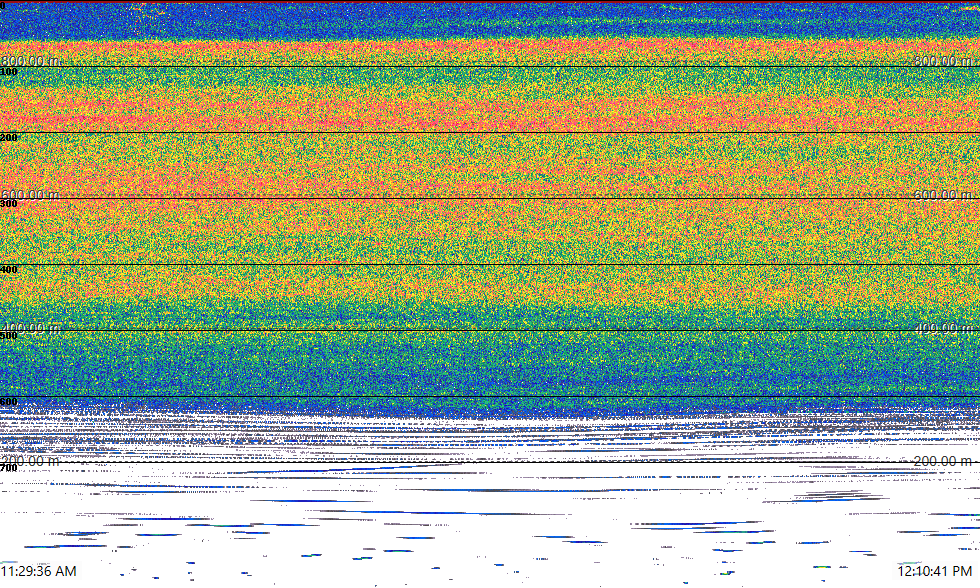Select the bold 700 gridline number
This screenshot has height=588, width=980.
[9, 468]
